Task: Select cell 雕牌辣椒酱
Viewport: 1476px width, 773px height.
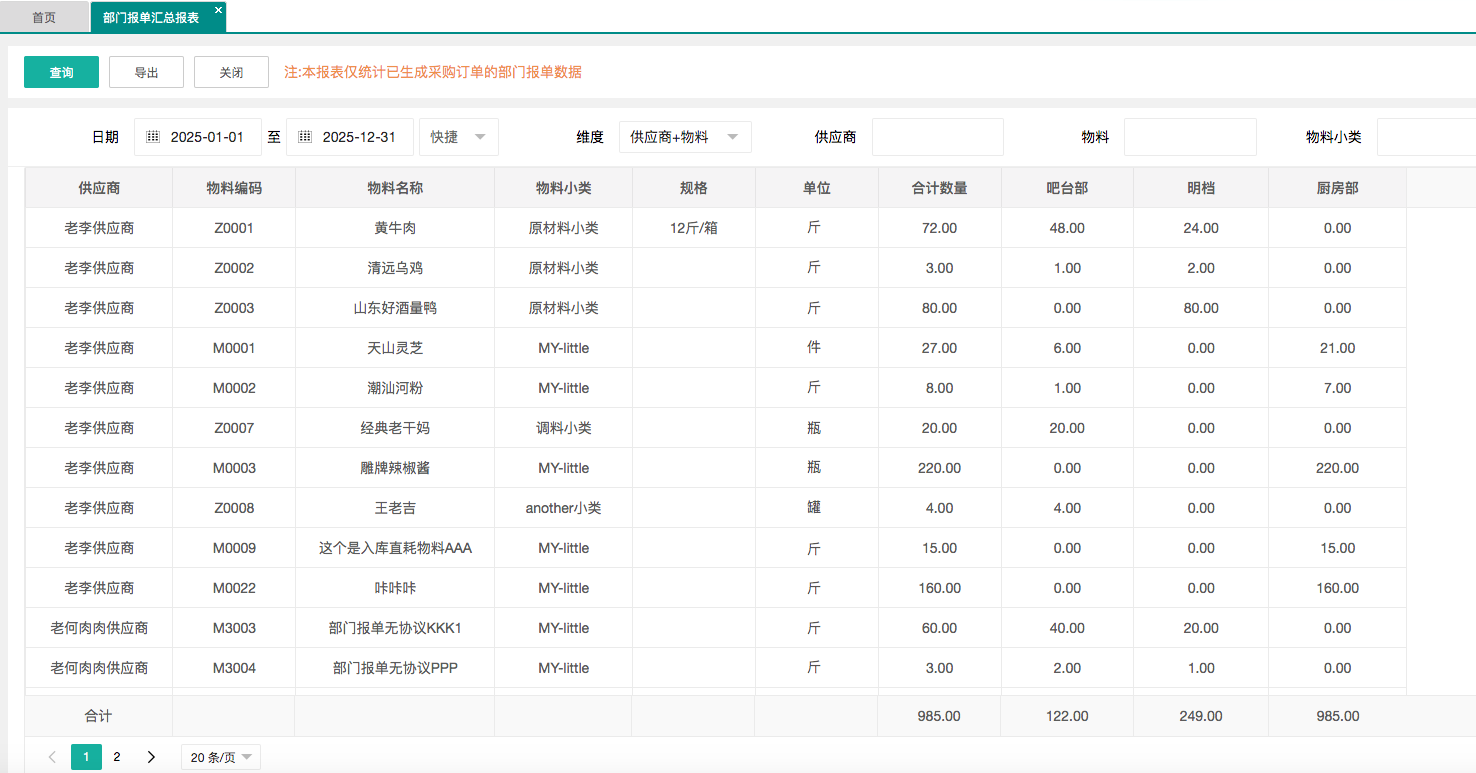Action: [x=395, y=468]
